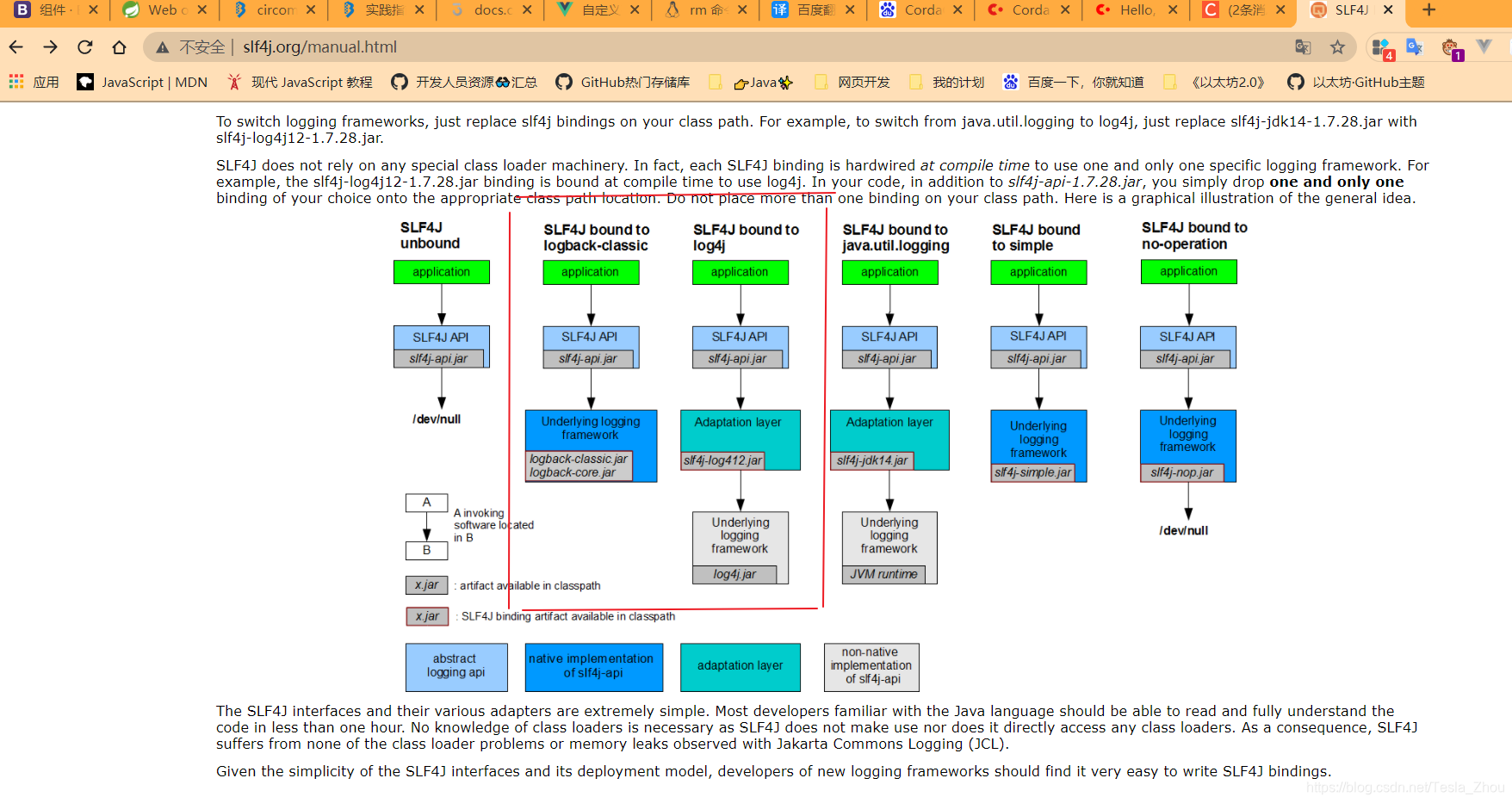Open the GitHub热门存储库 bookmark

[623, 82]
